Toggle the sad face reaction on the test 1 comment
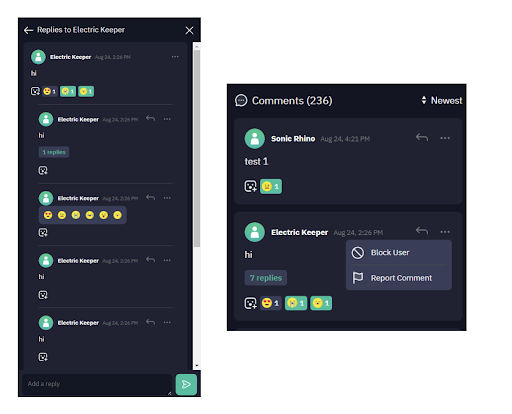The width and height of the screenshot is (512, 414). 271,186
